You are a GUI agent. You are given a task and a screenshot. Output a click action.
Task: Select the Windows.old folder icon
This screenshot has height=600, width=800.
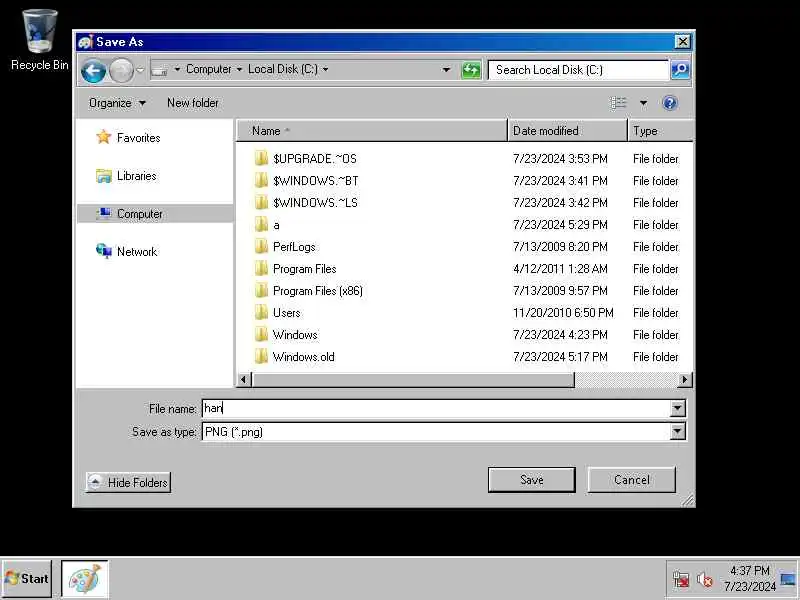coord(261,357)
